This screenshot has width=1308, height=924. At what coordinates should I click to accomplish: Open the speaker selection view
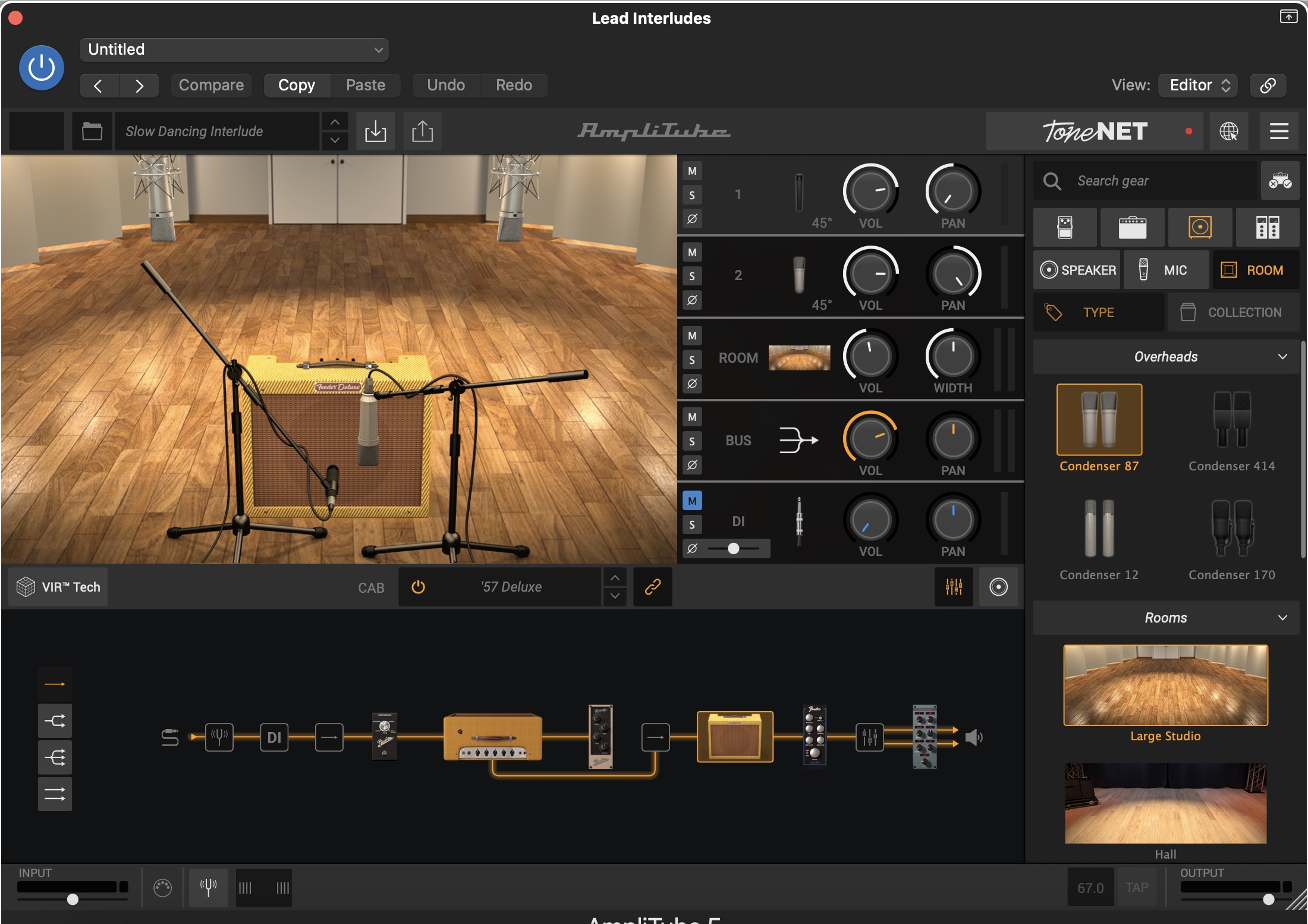[999, 587]
